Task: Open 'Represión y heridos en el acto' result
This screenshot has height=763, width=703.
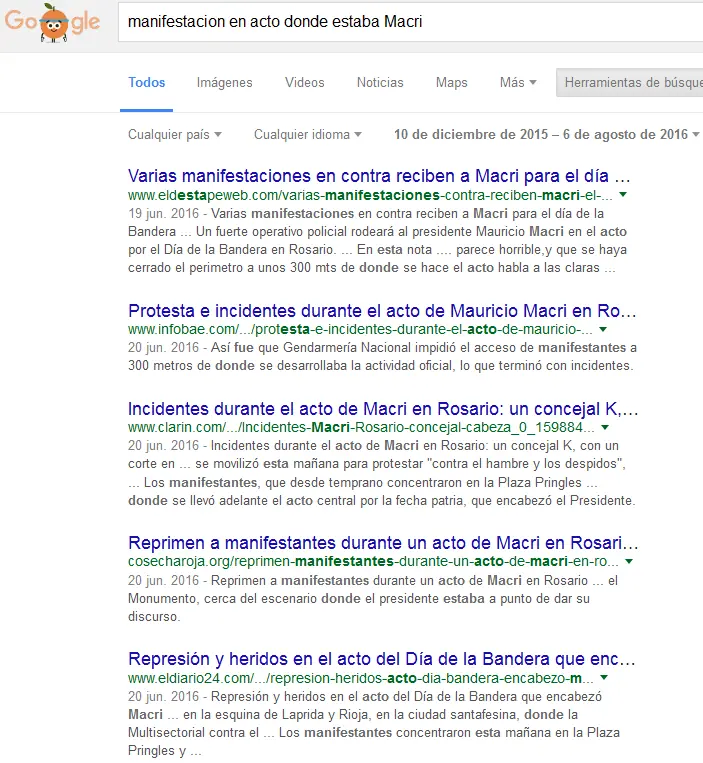Action: [x=382, y=659]
